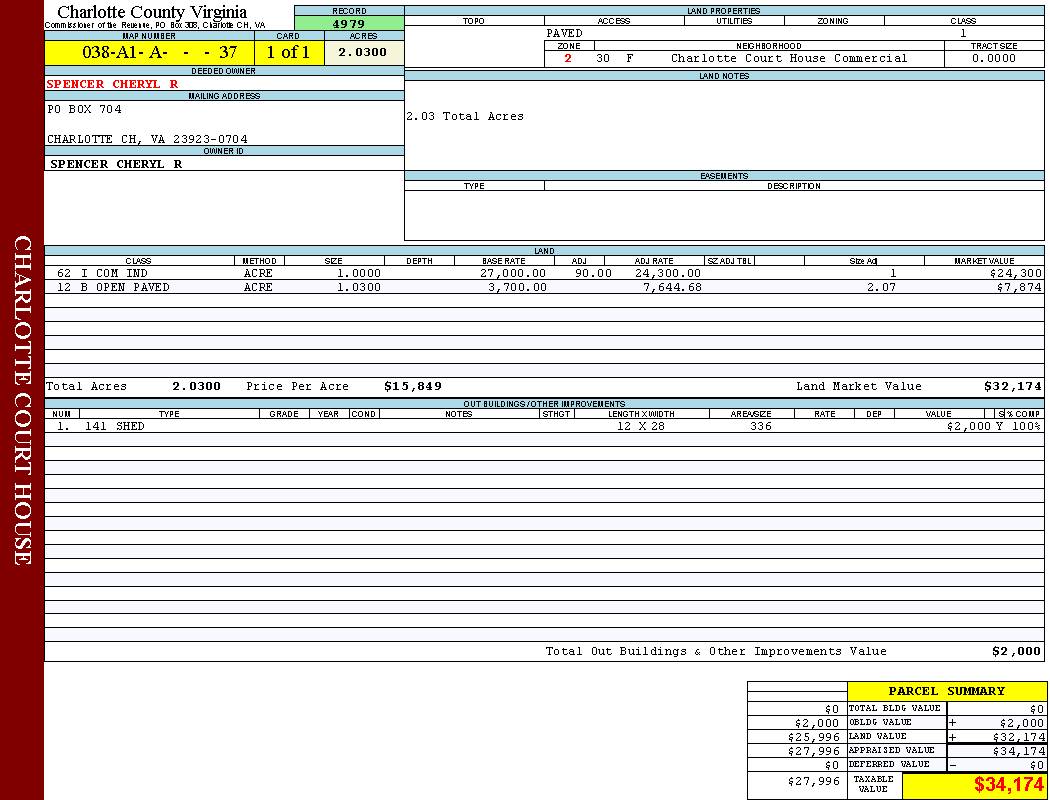Click the base rate 27,000.00 value

[513, 273]
